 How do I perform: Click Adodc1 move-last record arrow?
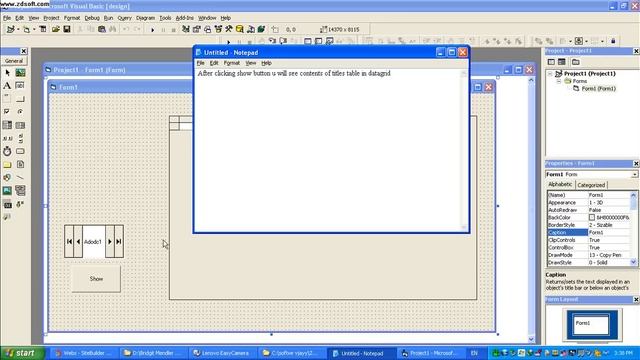(119, 242)
